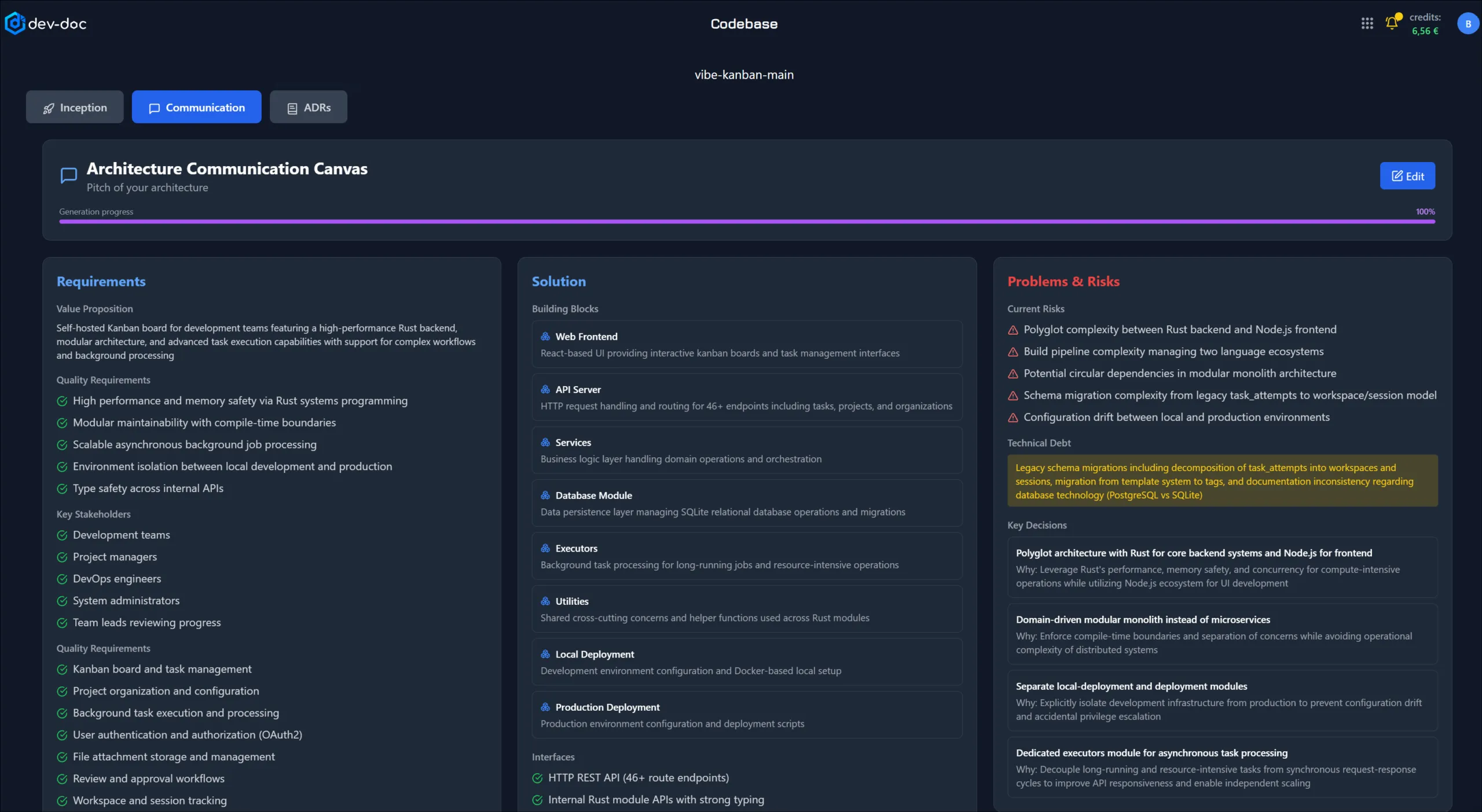Viewport: 1482px width, 812px height.
Task: Open the notifications bell icon
Action: point(1392,23)
